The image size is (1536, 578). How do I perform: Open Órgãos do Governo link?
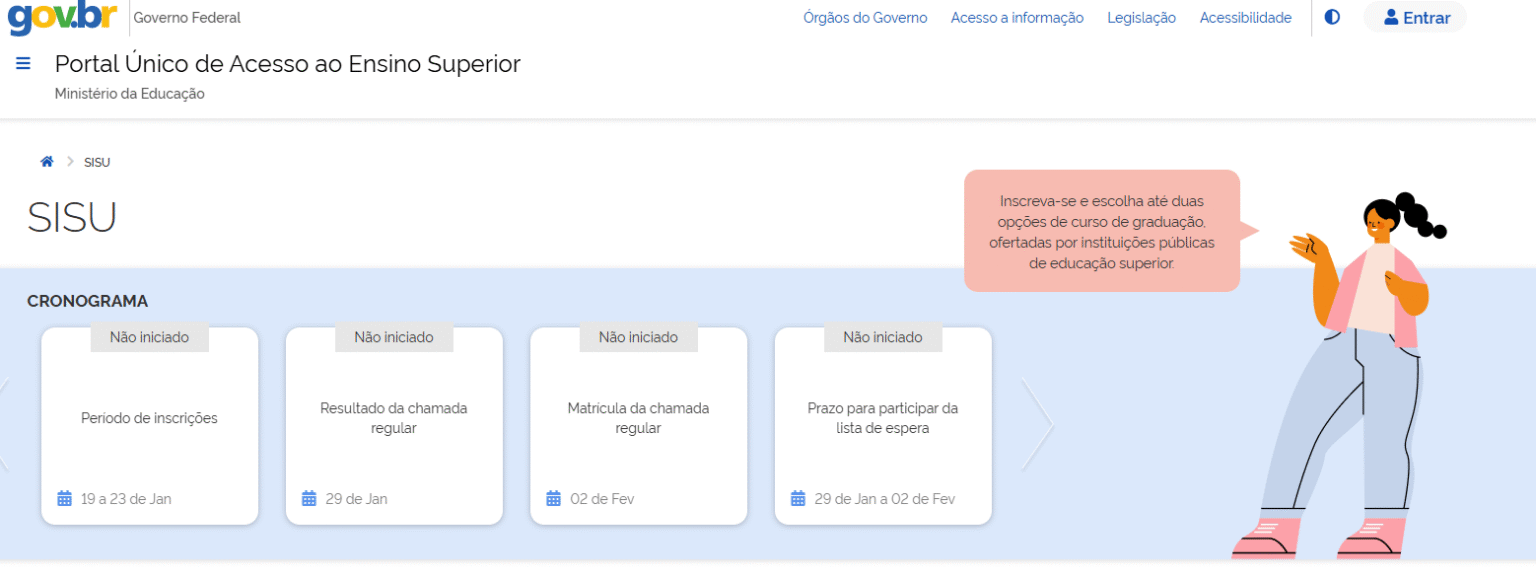click(865, 18)
